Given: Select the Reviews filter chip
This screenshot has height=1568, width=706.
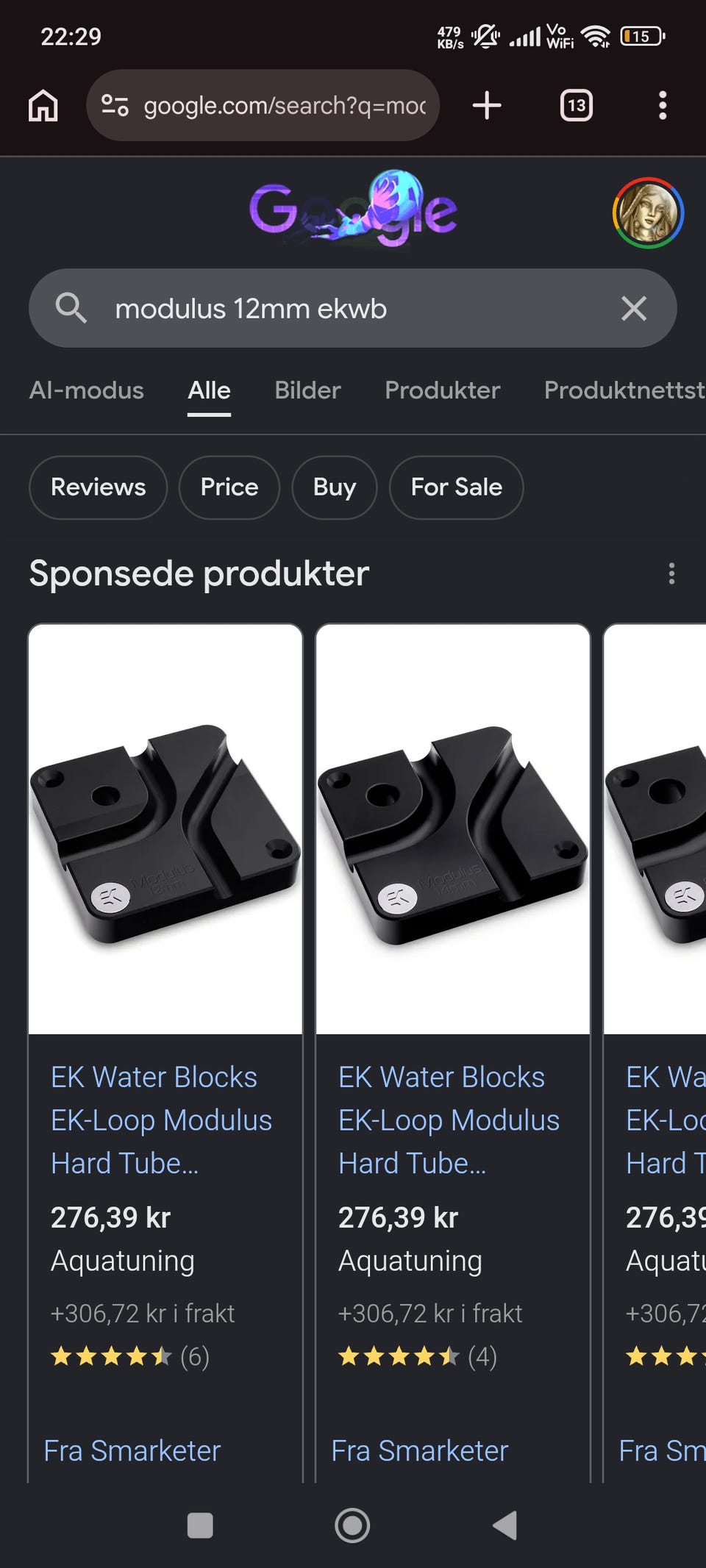Looking at the screenshot, I should click(x=98, y=487).
